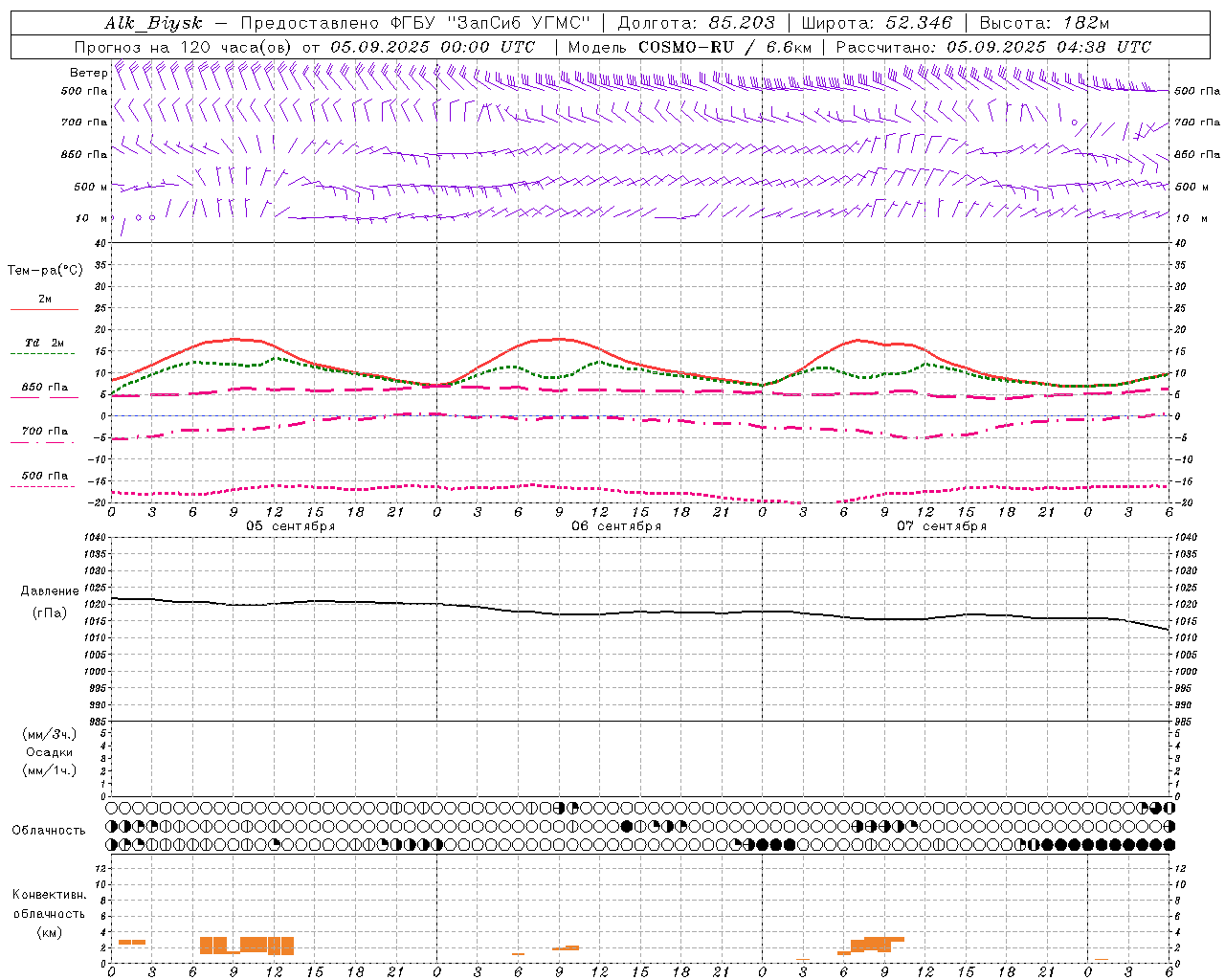Image resolution: width=1225 pixels, height=980 pixels.
Task: Click the 'Рассчитано: 05.09.2025 04:38 UTC' timestamp
Action: point(993,47)
